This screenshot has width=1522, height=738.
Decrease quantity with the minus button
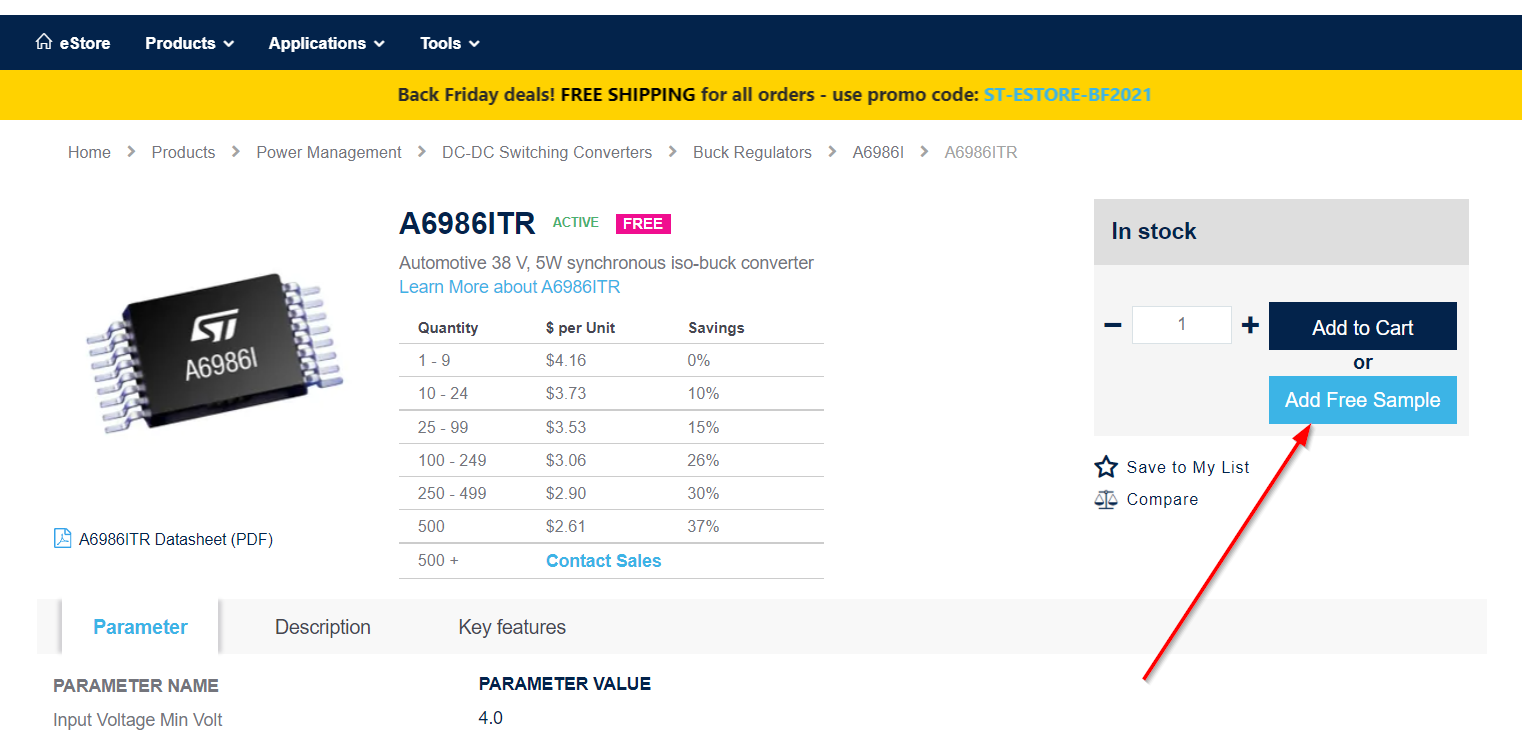[1112, 325]
